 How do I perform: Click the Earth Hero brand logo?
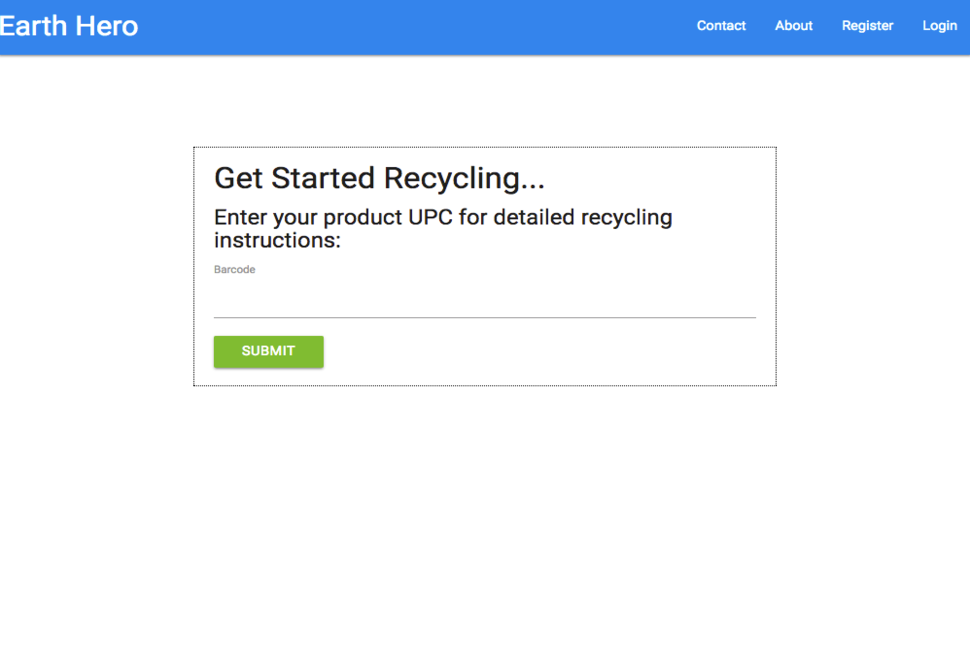click(69, 26)
